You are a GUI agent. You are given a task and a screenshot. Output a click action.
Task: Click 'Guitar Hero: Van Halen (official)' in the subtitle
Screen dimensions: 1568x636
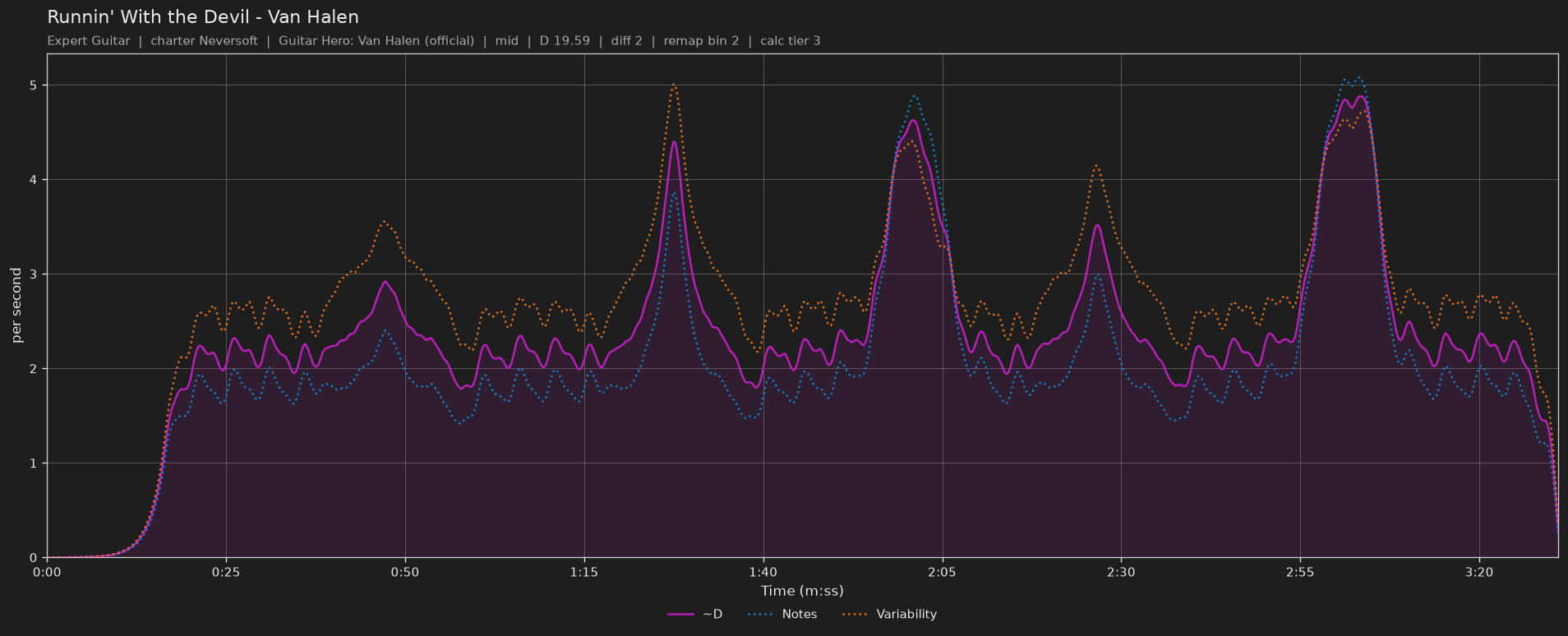(x=376, y=41)
